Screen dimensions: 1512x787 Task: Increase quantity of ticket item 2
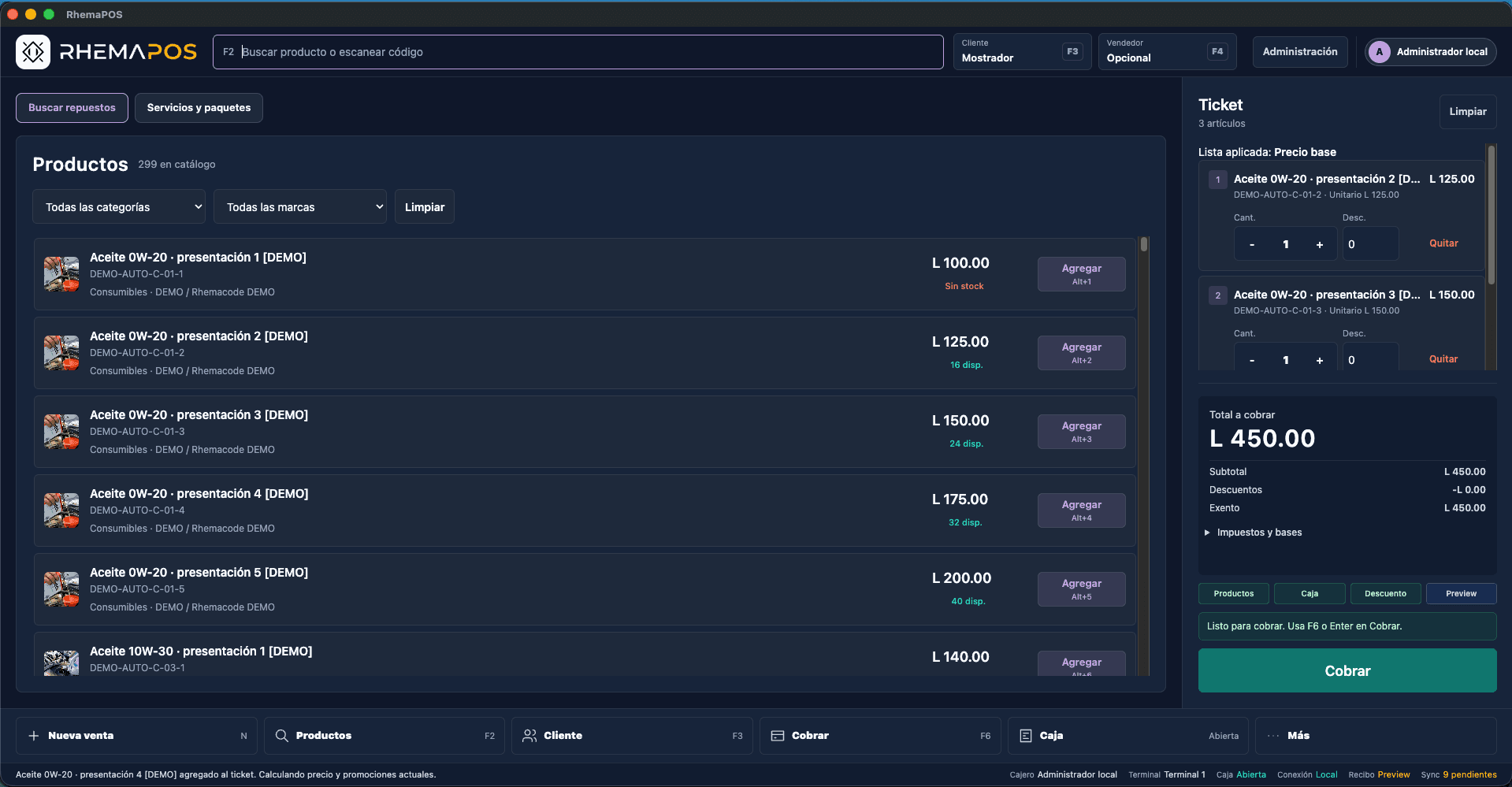pos(1320,360)
